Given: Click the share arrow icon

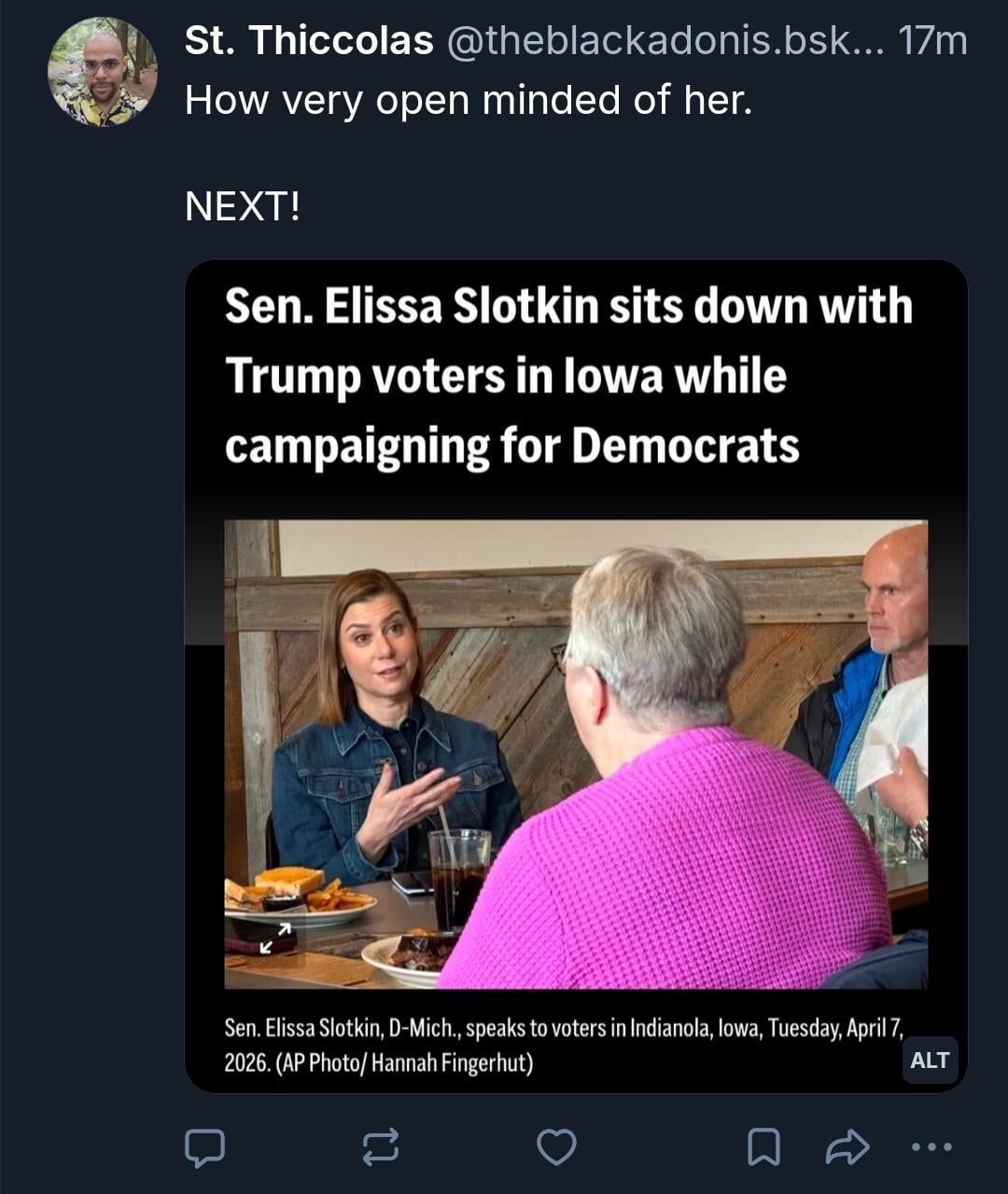Looking at the screenshot, I should coord(847,1147).
